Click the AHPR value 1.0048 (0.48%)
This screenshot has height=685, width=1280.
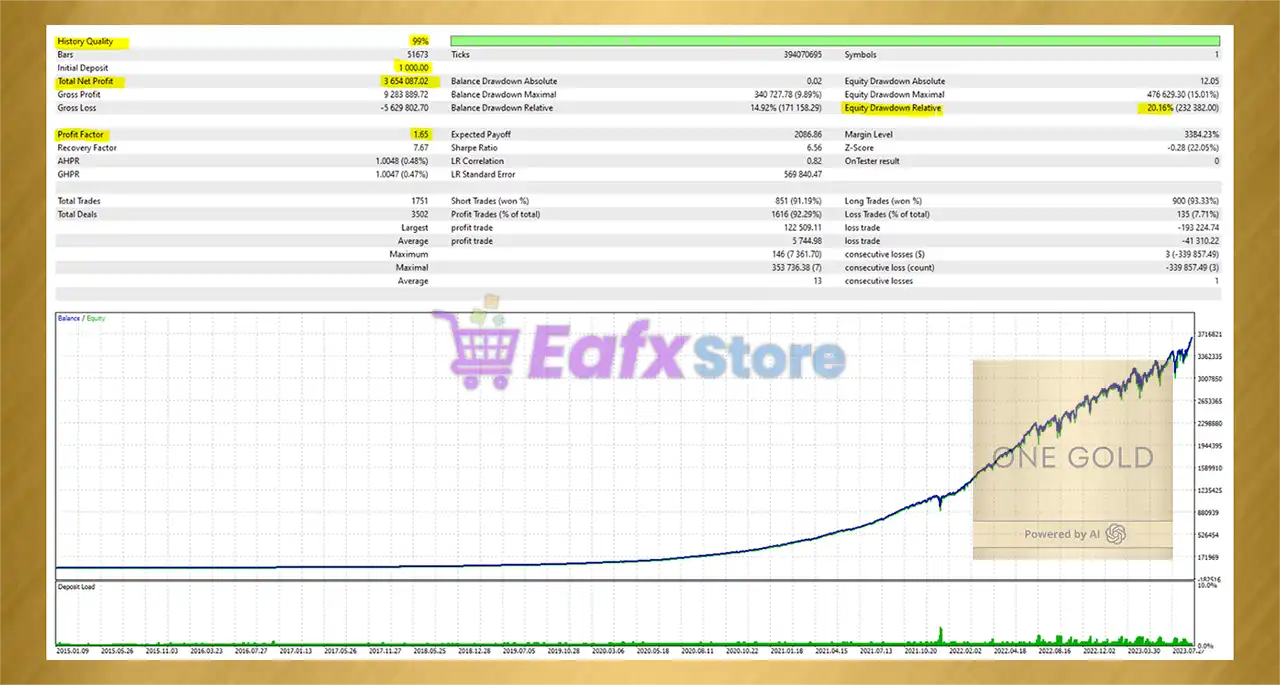pyautogui.click(x=403, y=161)
